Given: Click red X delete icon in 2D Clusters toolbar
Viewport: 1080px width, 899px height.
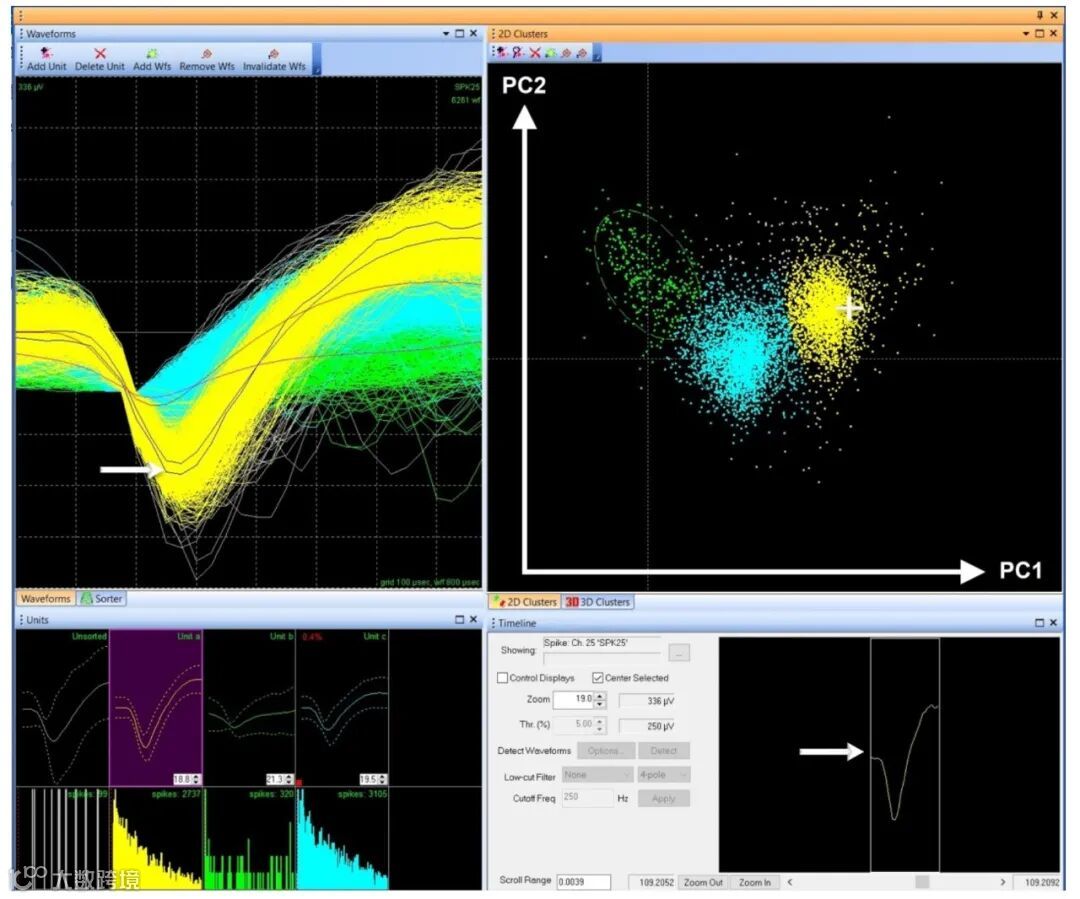Looking at the screenshot, I should coord(534,52).
